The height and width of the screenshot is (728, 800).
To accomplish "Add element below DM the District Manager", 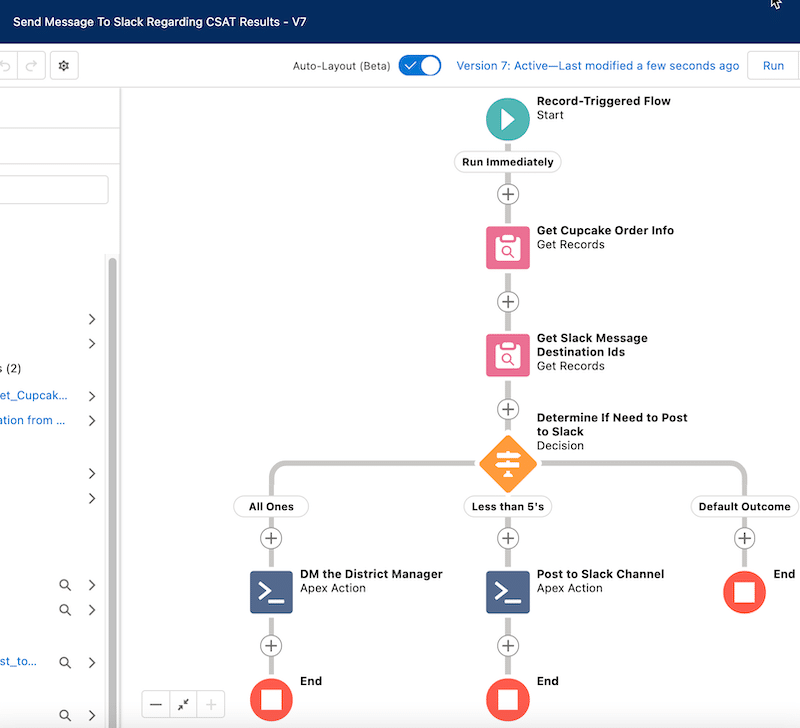I will [271, 646].
